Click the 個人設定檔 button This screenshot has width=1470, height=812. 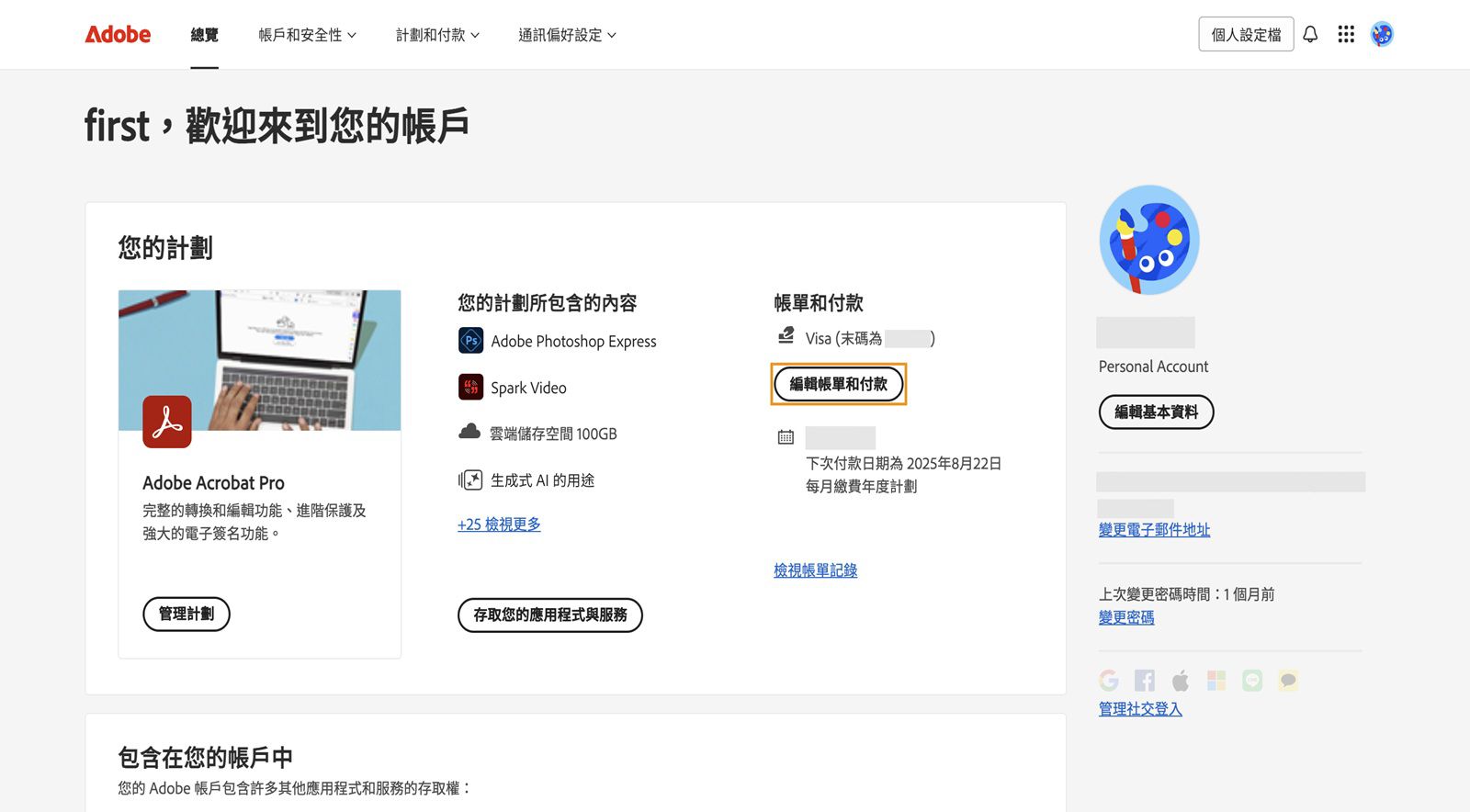1246,34
